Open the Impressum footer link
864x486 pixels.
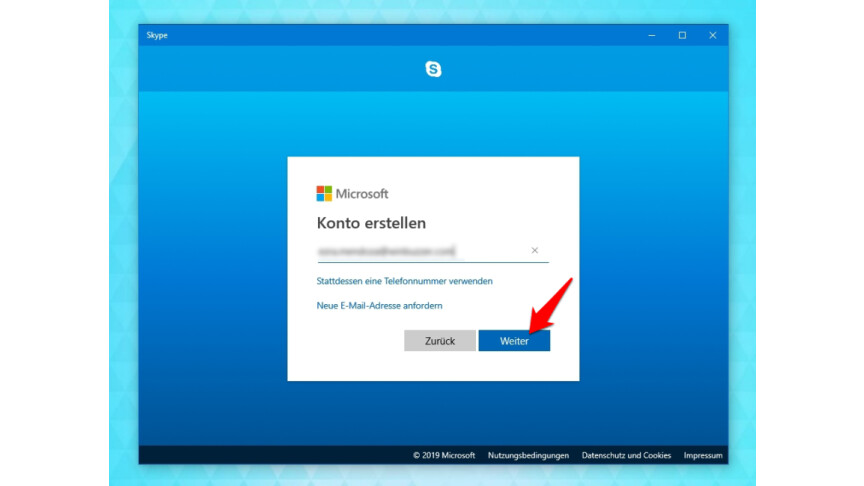point(703,455)
